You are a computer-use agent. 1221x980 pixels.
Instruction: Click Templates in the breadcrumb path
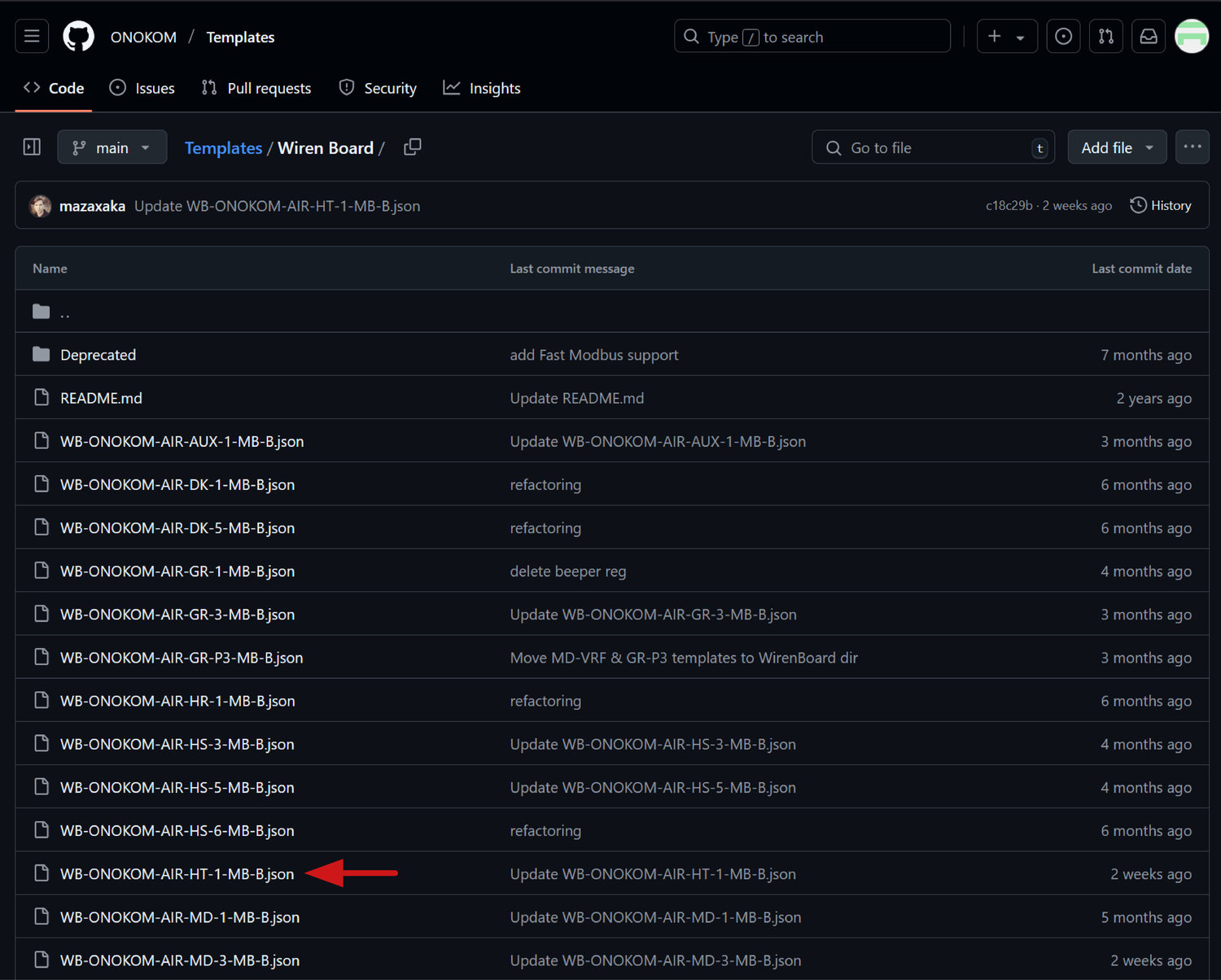223,148
